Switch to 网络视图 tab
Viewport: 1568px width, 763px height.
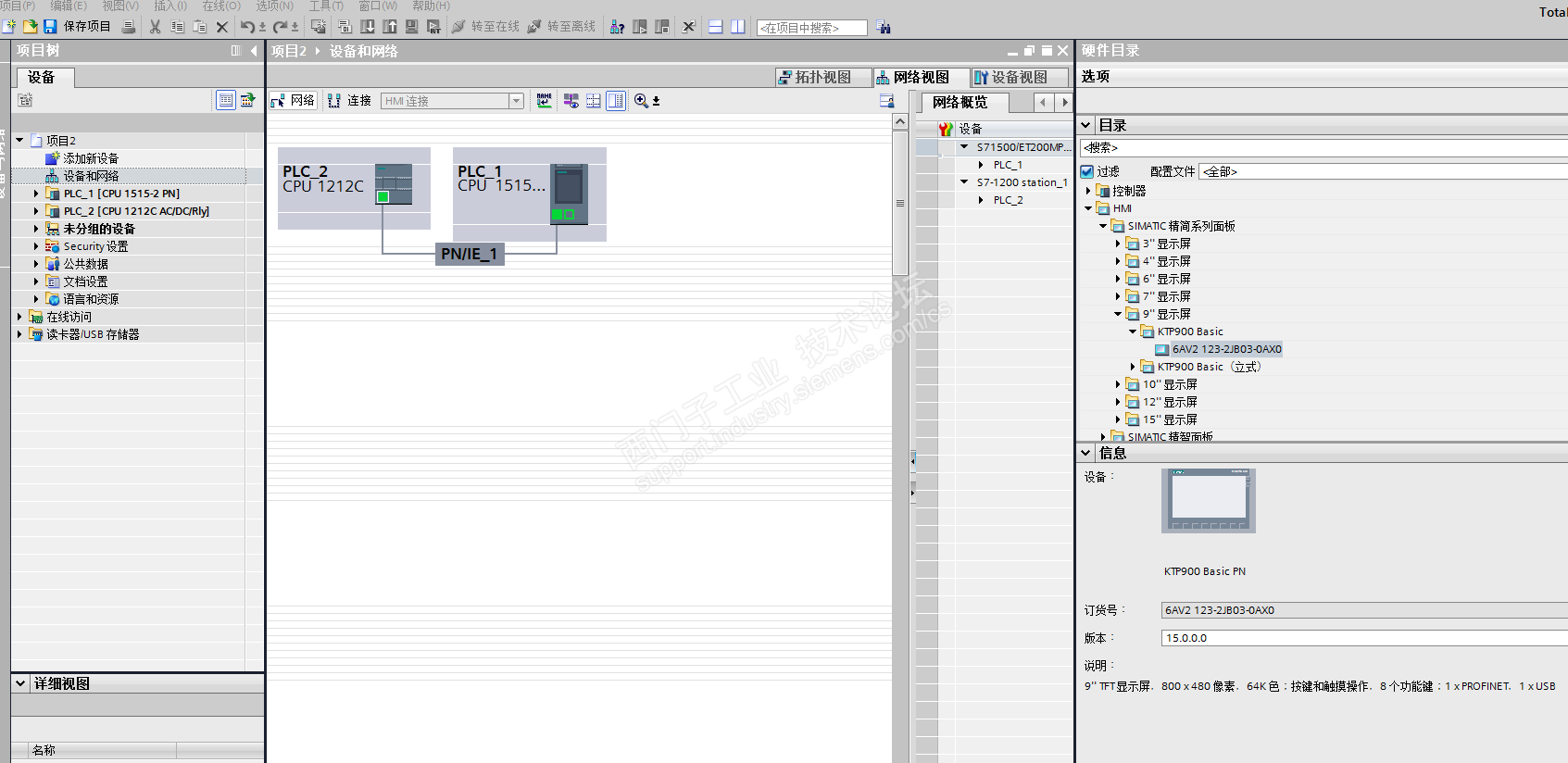click(922, 78)
